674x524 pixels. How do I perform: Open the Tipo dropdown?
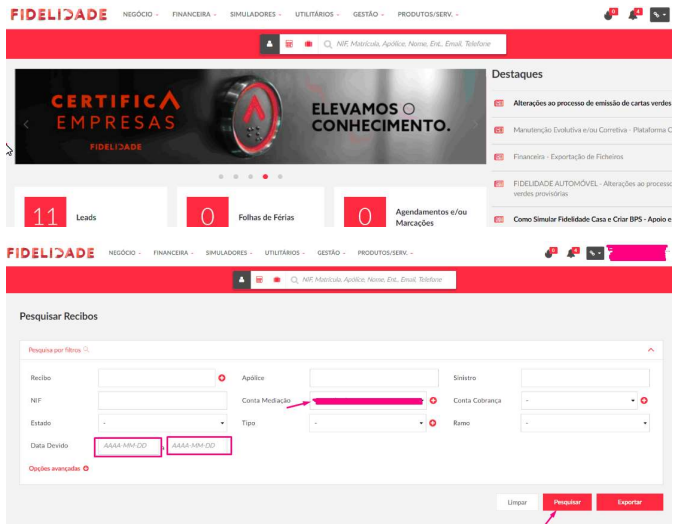coord(368,423)
